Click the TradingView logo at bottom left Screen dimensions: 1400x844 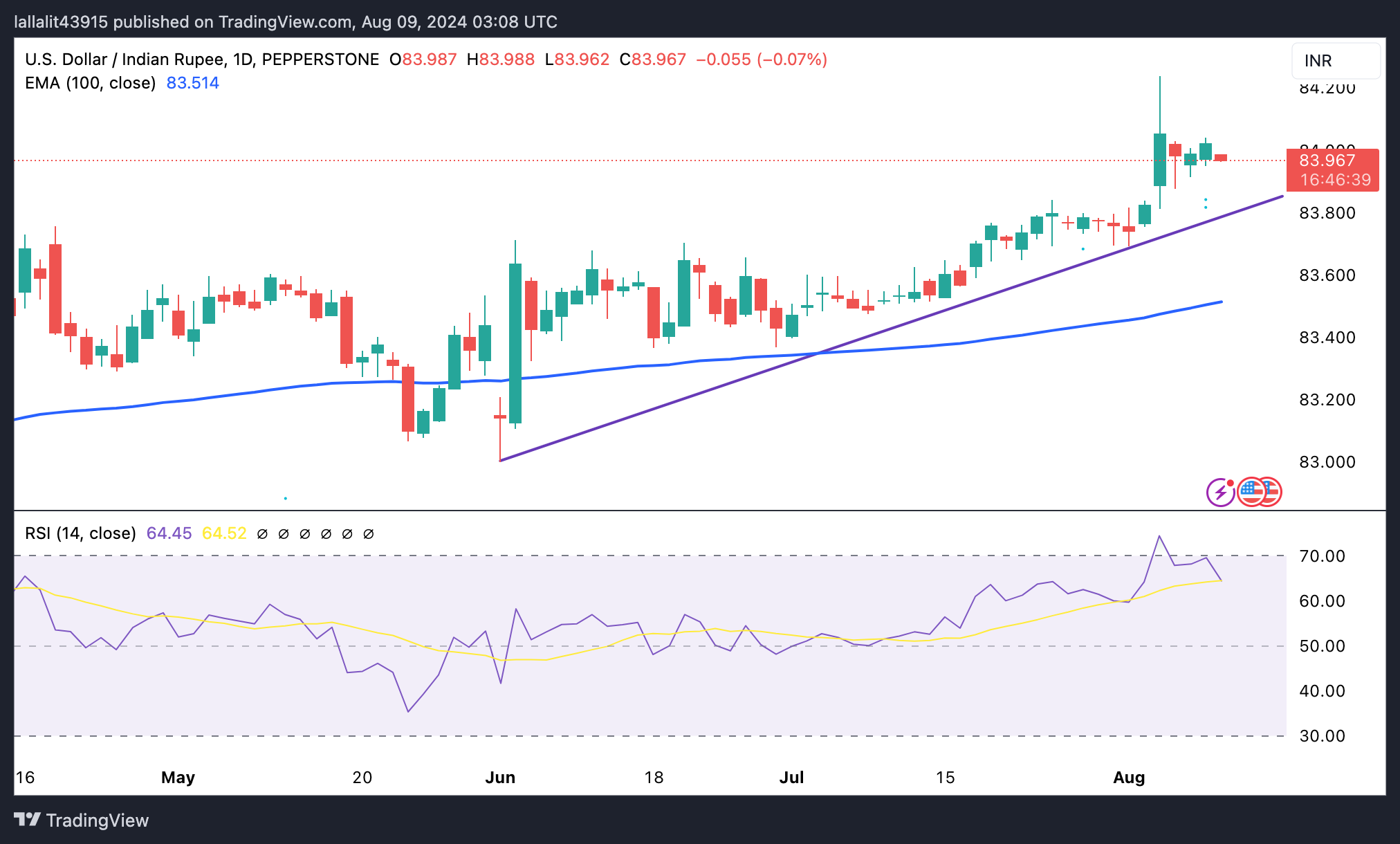tap(82, 820)
